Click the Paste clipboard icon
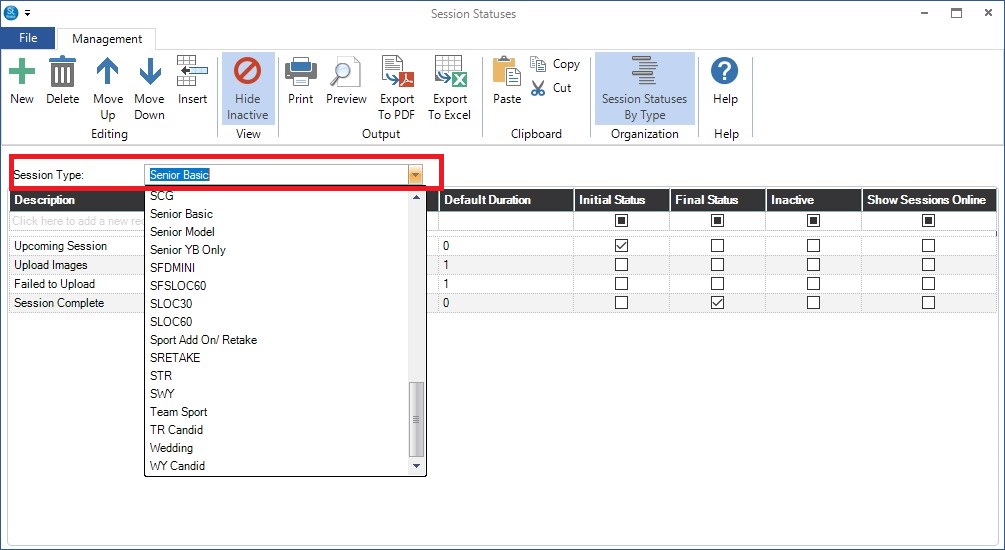The image size is (1005, 550). [x=506, y=71]
